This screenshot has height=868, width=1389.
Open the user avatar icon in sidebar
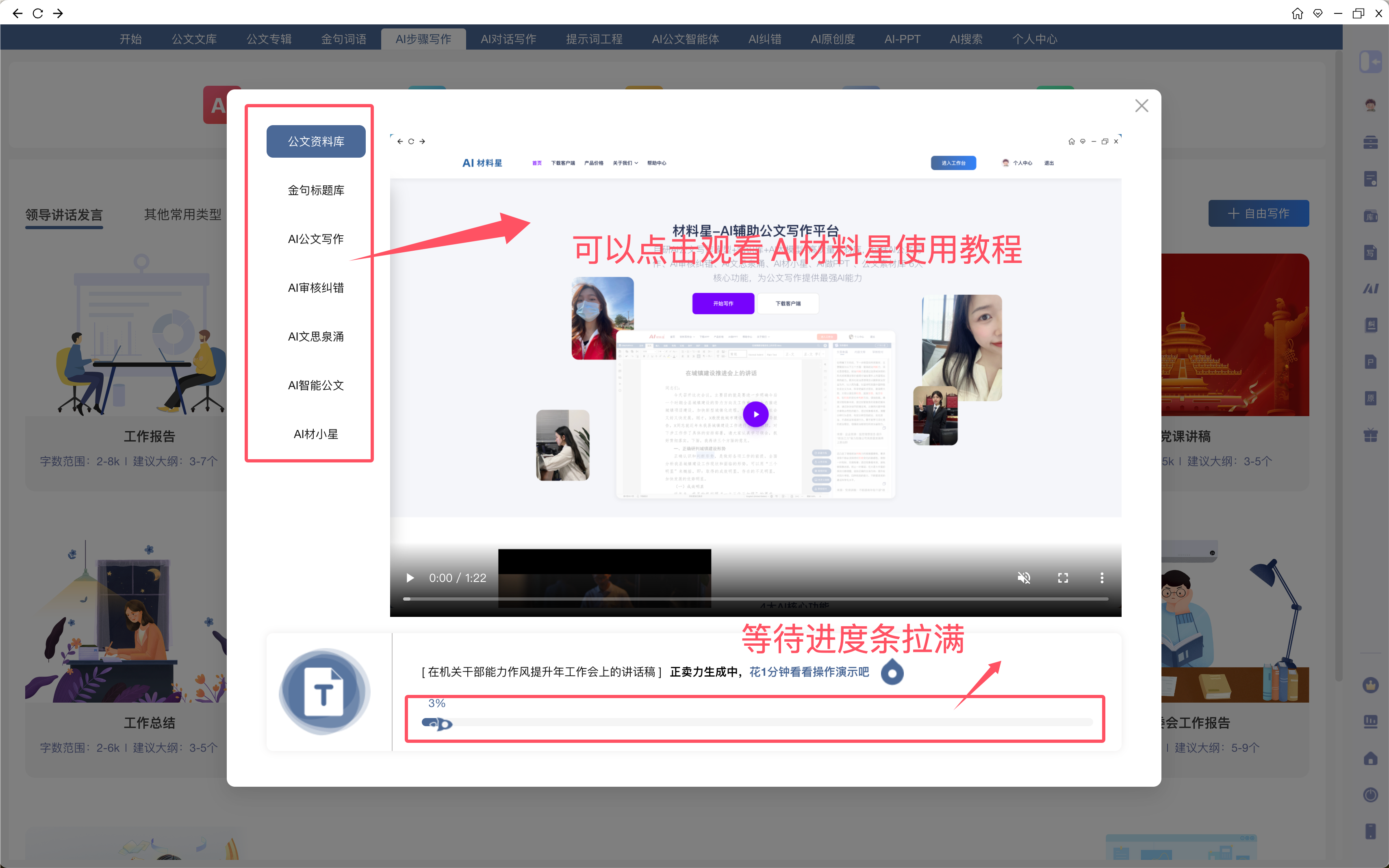click(1370, 104)
